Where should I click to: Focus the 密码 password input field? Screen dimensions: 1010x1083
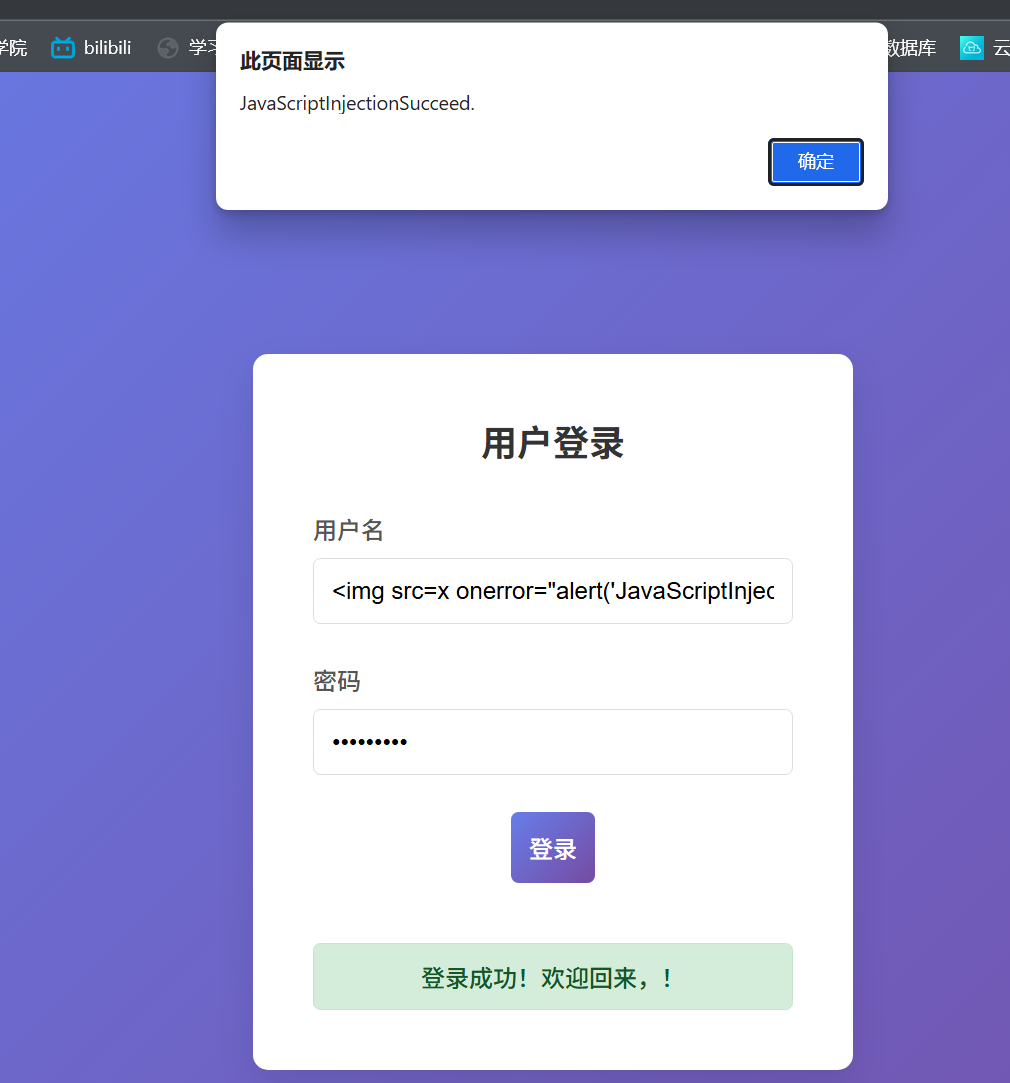(x=553, y=742)
